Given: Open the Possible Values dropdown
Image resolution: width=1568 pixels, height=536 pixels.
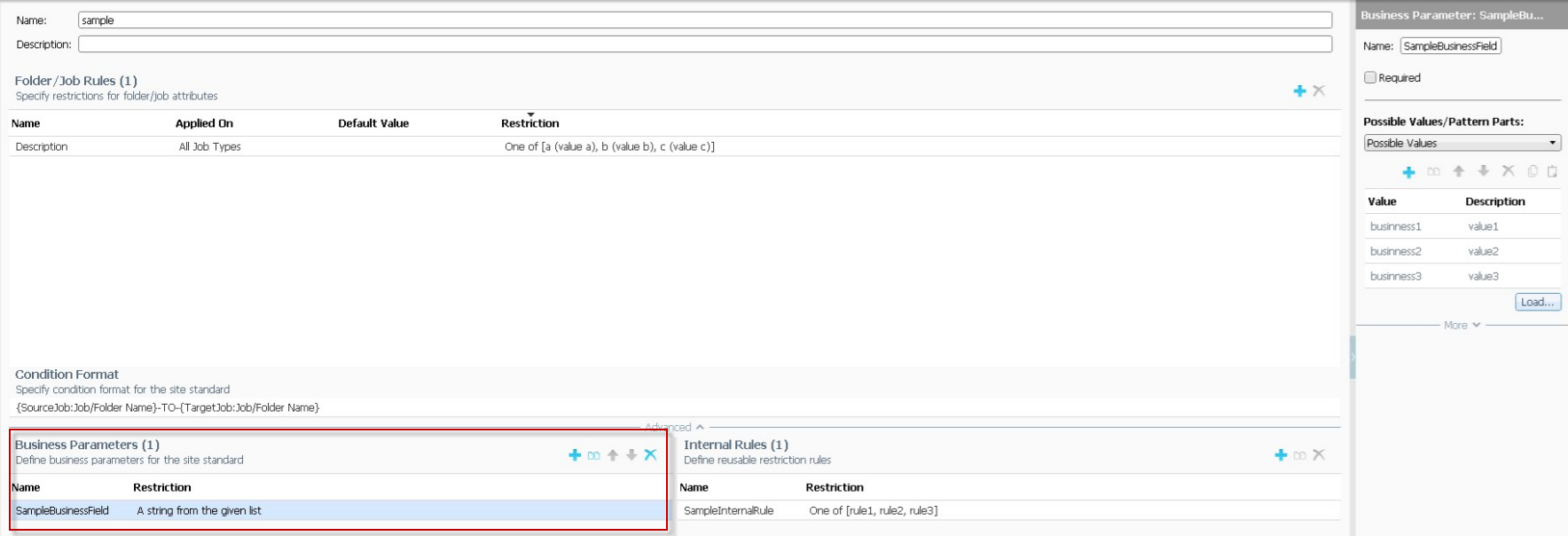Looking at the screenshot, I should (1462, 143).
